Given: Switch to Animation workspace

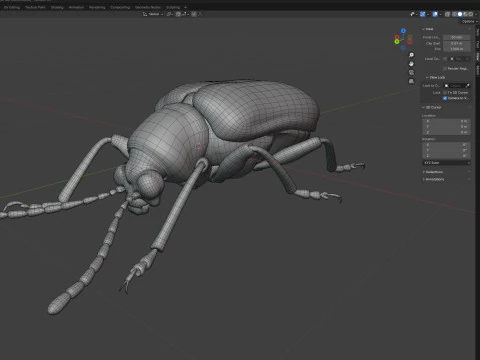Looking at the screenshot, I should click(x=76, y=7).
